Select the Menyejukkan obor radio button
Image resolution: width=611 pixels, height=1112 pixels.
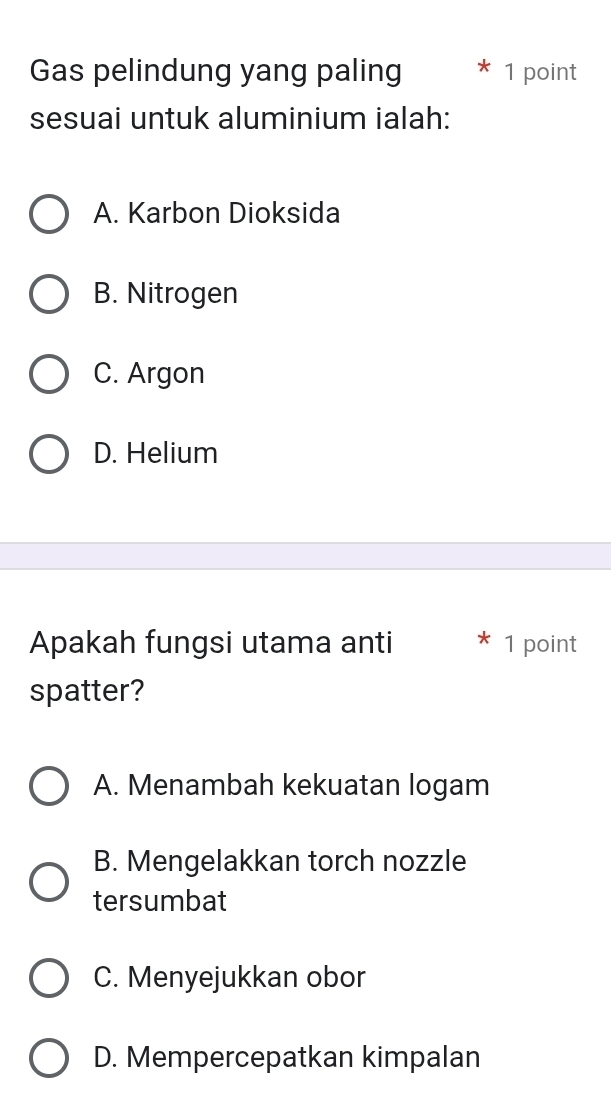tap(49, 979)
